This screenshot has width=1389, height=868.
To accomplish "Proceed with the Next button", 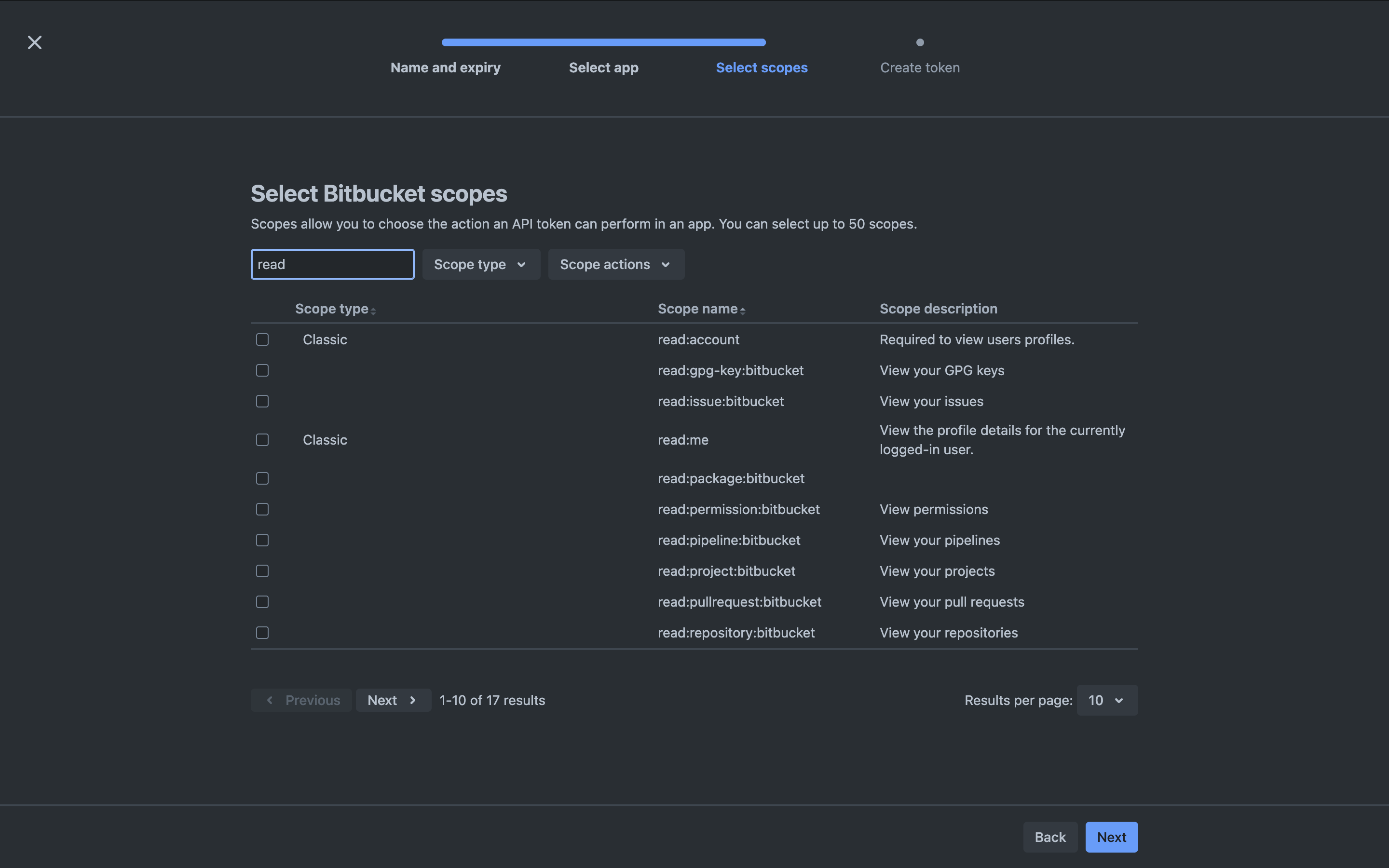I will pos(1110,837).
